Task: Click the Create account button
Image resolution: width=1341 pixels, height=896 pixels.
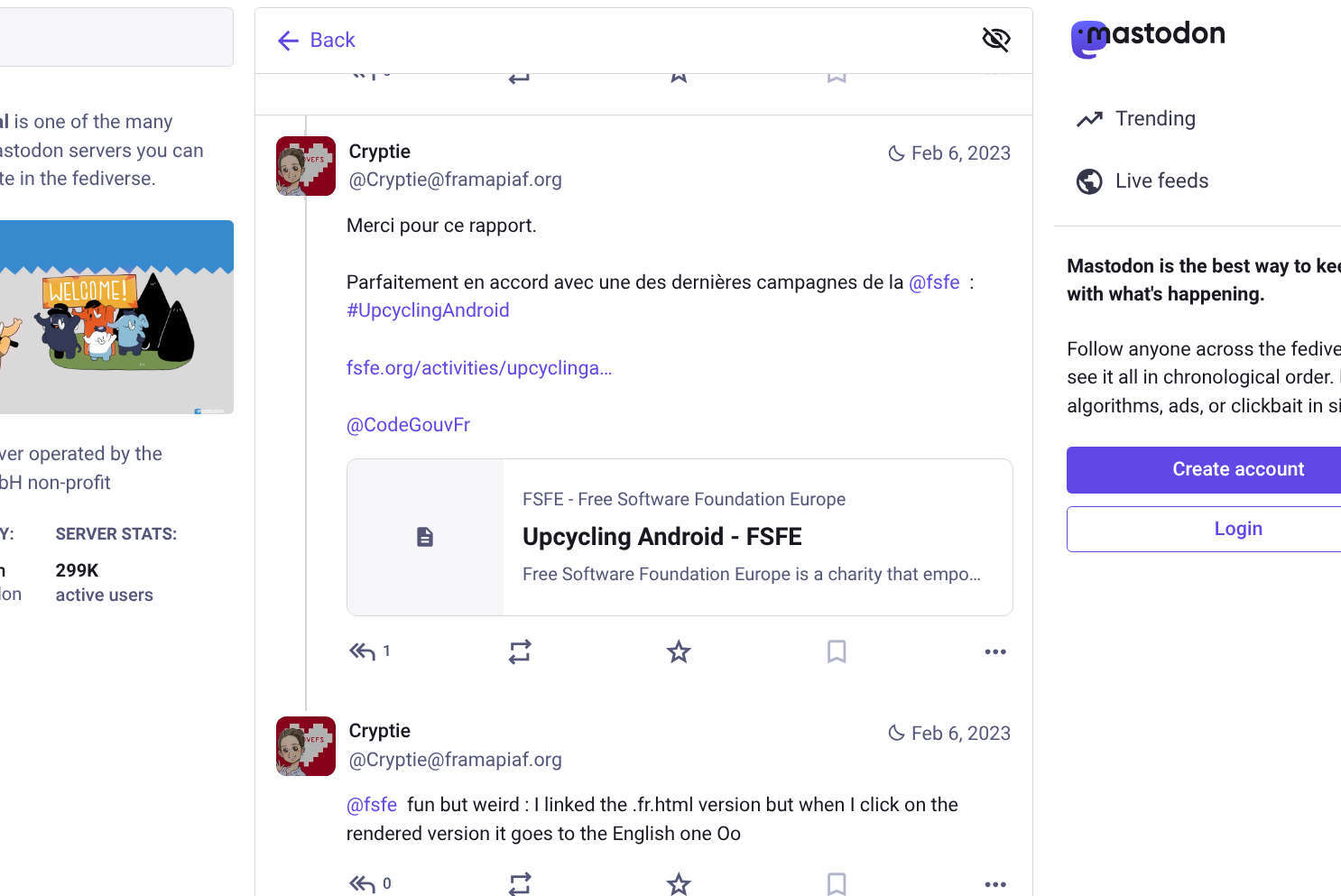Action: click(1236, 469)
